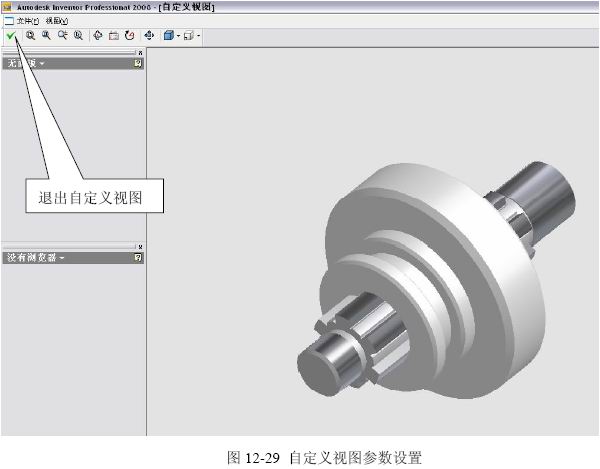The width and height of the screenshot is (600, 469).
Task: Open the dropdown arrow beside the blue cube
Action: click(x=178, y=36)
